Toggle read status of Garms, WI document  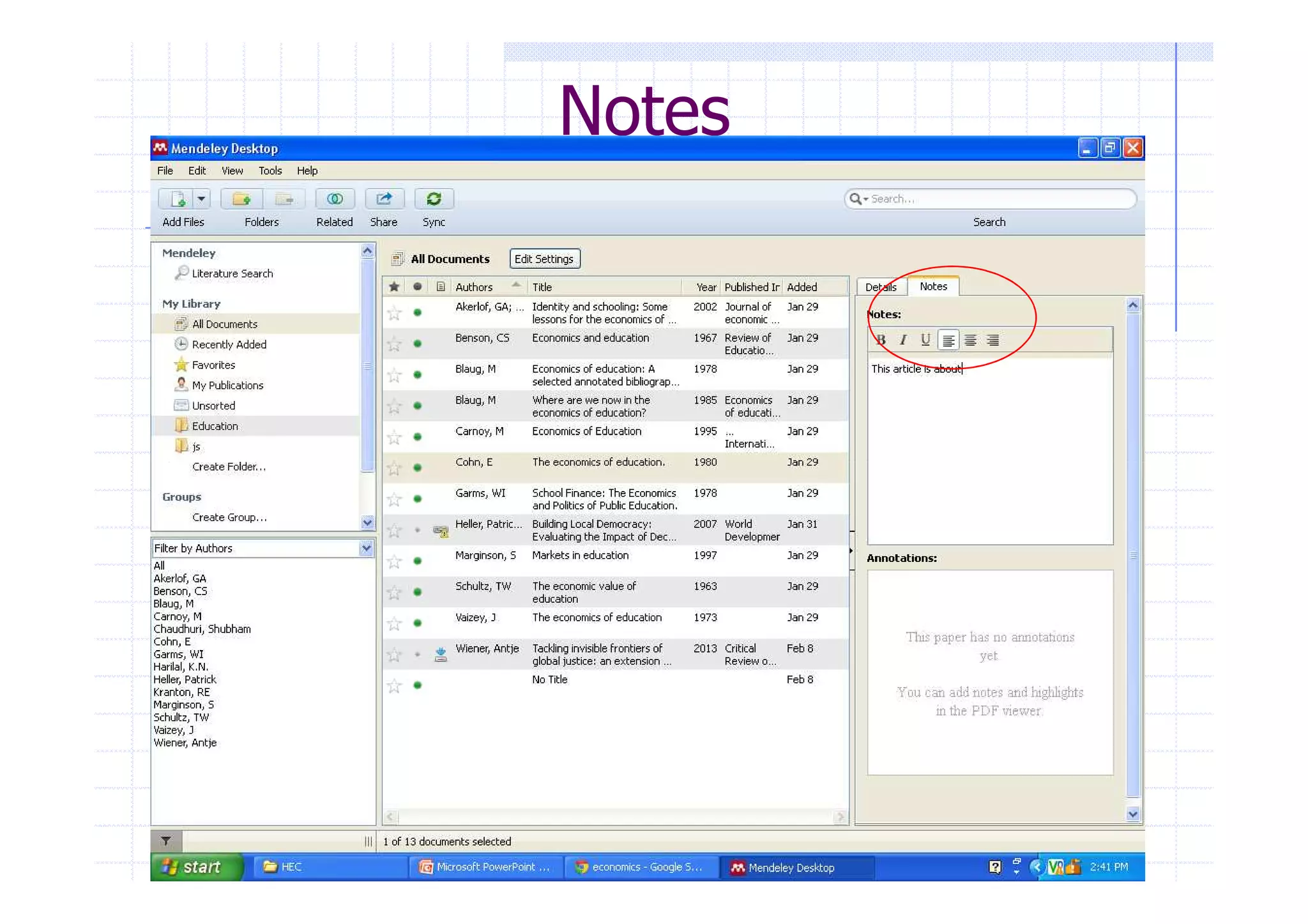[x=417, y=499]
